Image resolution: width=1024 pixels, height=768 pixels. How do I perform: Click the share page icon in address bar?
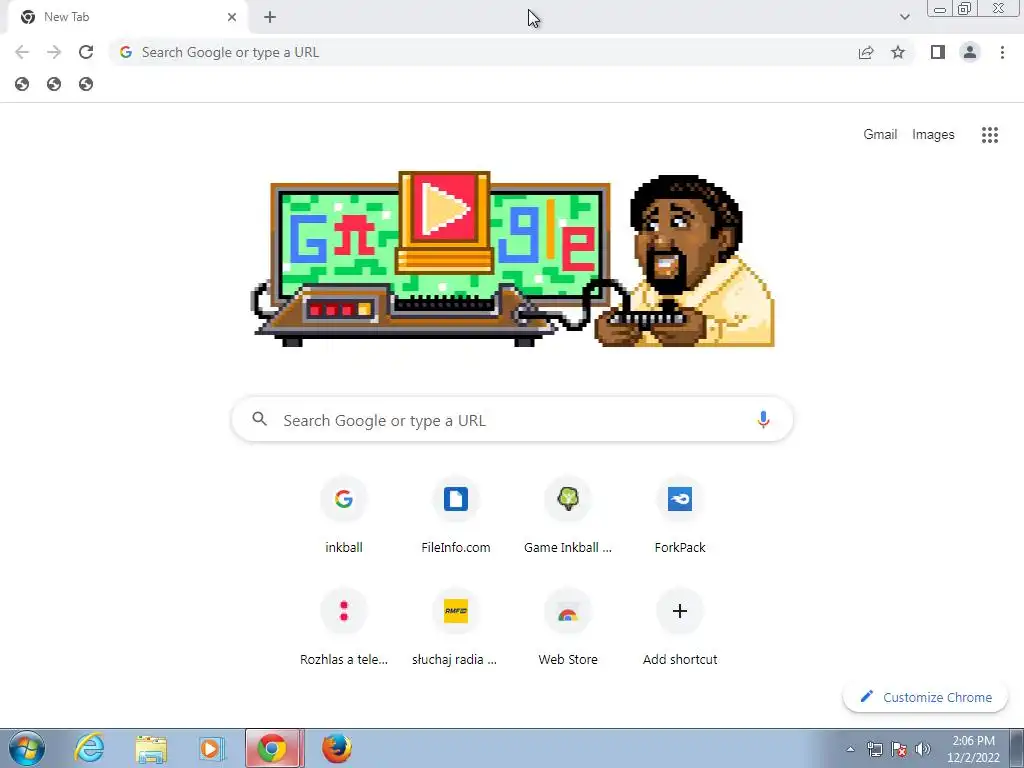pos(866,52)
